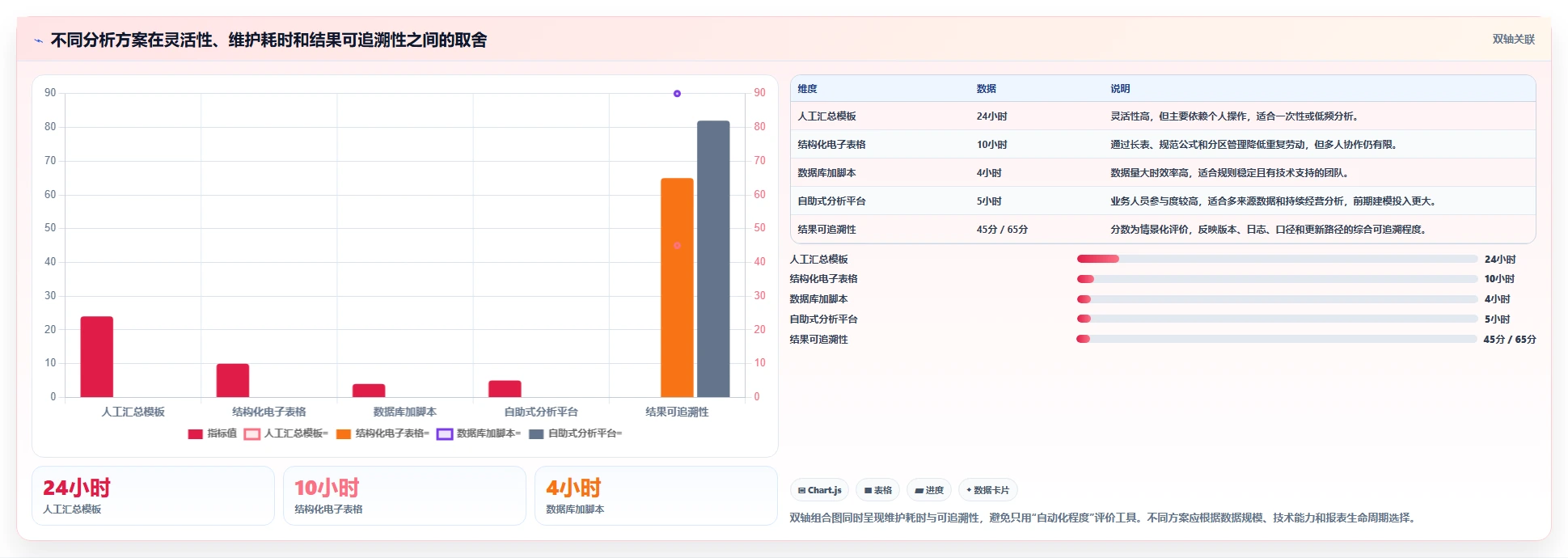Click the 双轴关联 label in the header

pyautogui.click(x=1513, y=39)
